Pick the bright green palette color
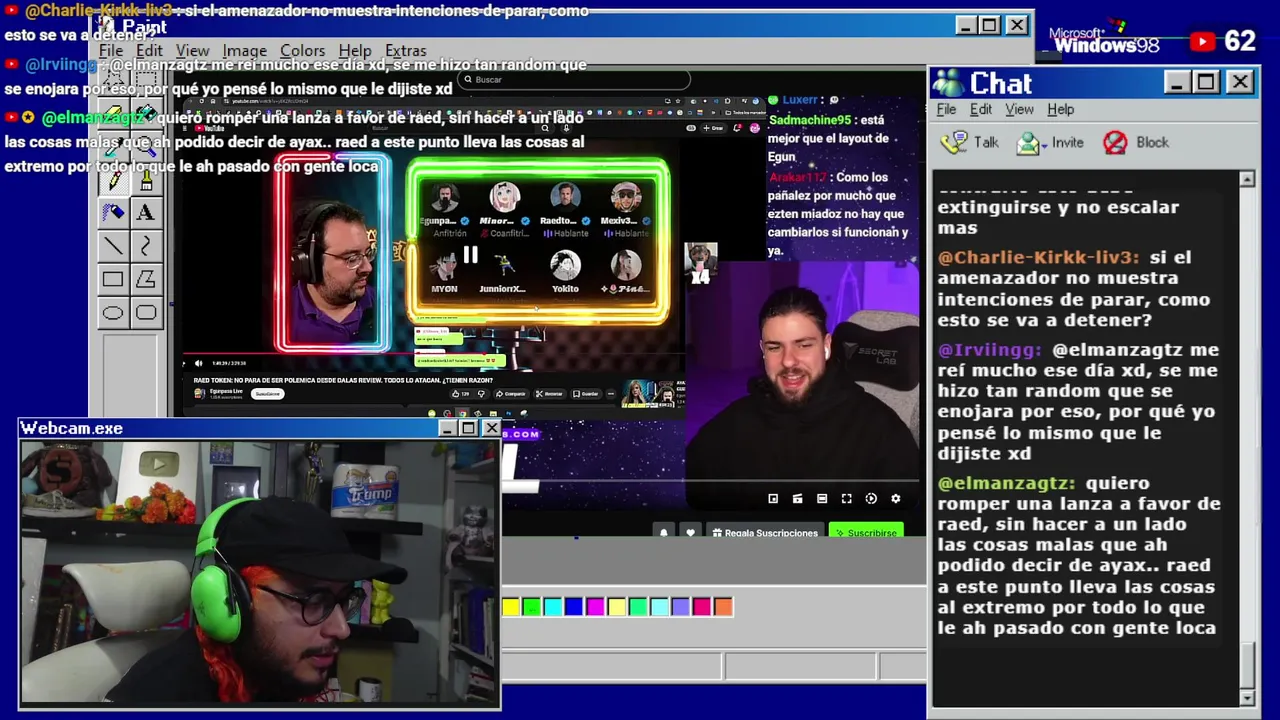Viewport: 1280px width, 720px height. point(532,606)
